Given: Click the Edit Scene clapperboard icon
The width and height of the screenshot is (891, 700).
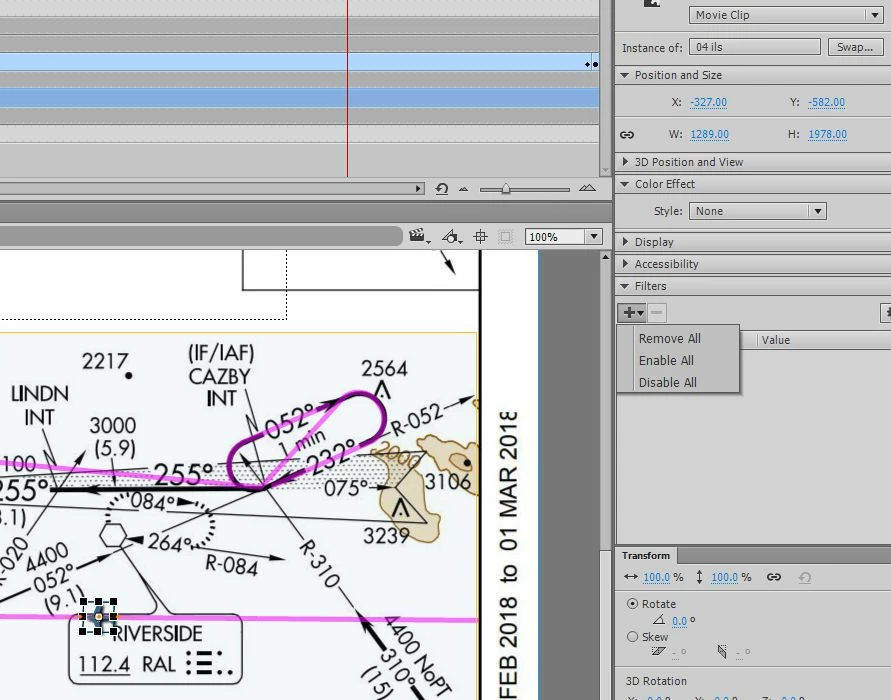Looking at the screenshot, I should tap(418, 236).
